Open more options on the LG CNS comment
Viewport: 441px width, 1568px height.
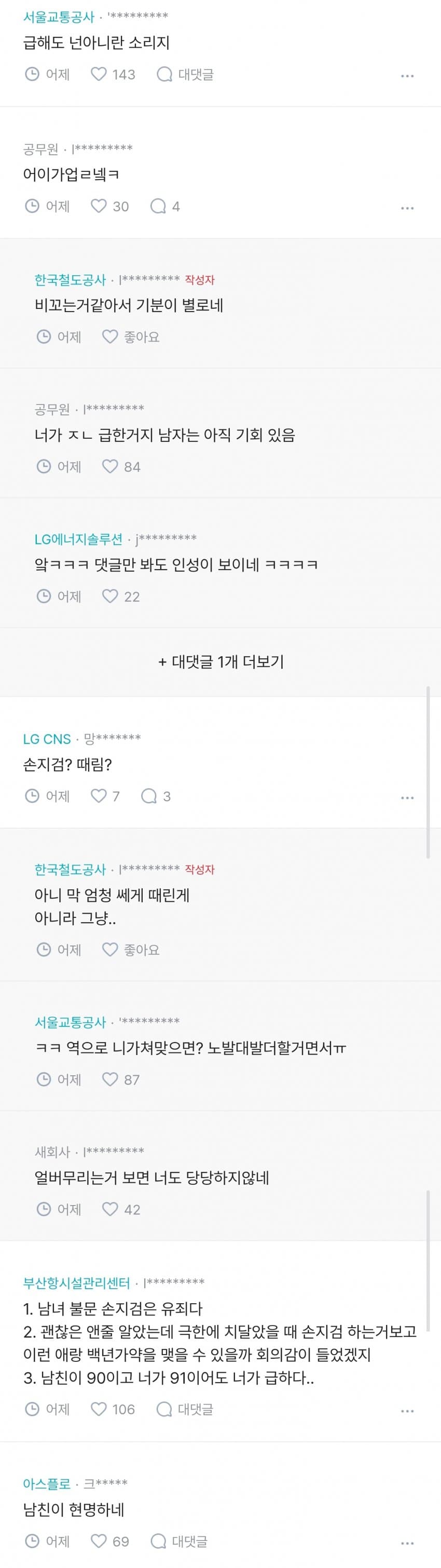407,797
